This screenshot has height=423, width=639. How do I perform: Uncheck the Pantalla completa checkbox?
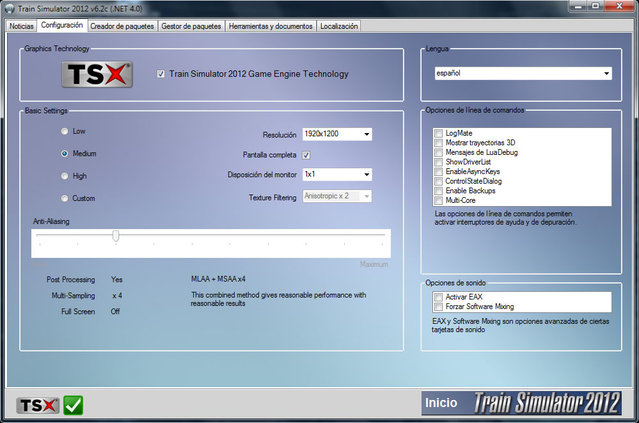pos(306,155)
